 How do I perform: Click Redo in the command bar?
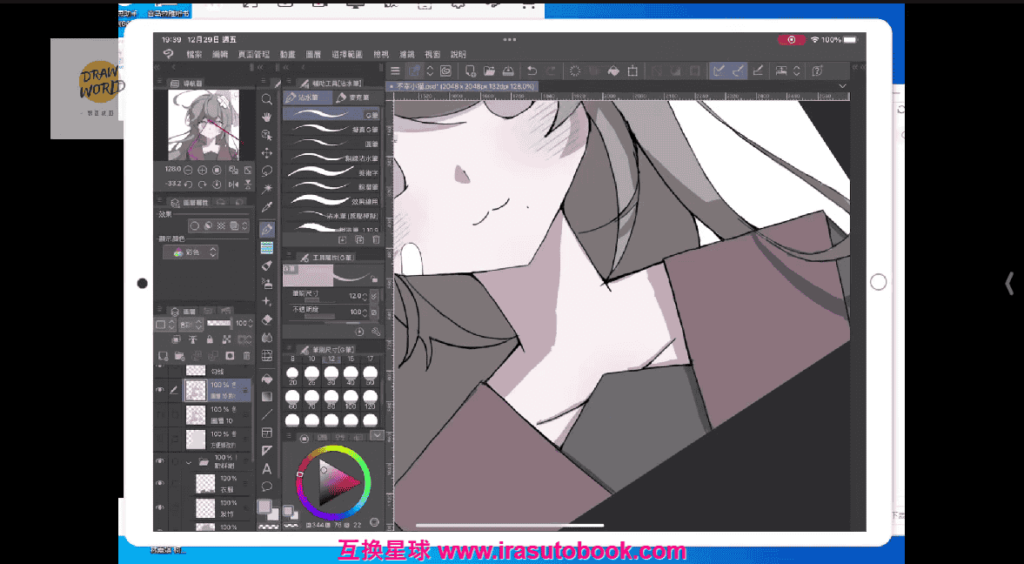(551, 70)
